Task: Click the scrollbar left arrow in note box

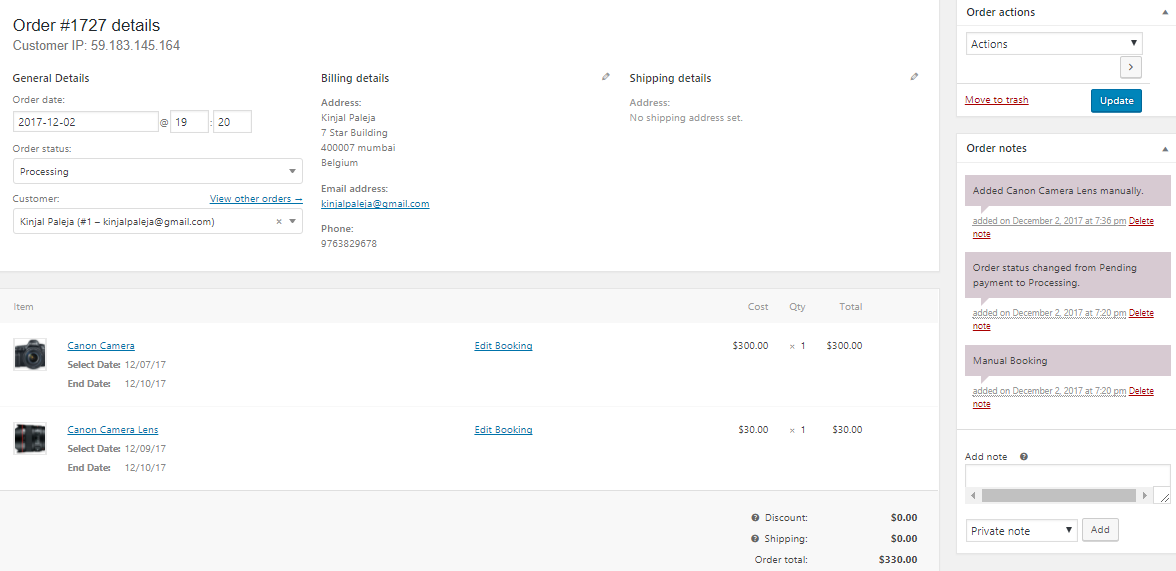Action: (x=973, y=495)
